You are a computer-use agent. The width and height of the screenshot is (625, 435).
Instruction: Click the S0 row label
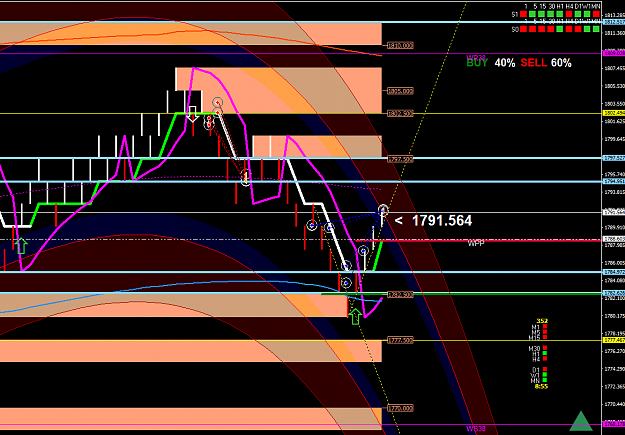click(x=515, y=29)
